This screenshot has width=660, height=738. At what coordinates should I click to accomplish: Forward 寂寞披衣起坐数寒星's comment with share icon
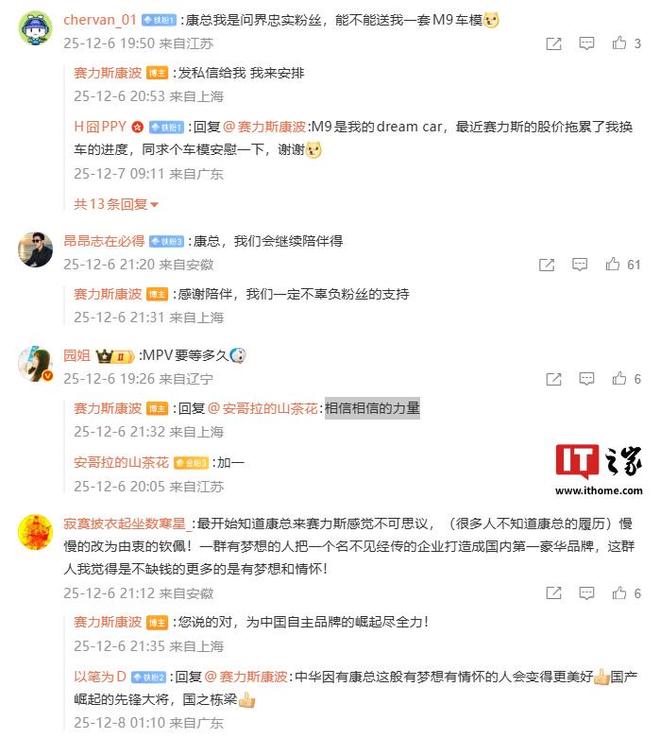pos(554,593)
